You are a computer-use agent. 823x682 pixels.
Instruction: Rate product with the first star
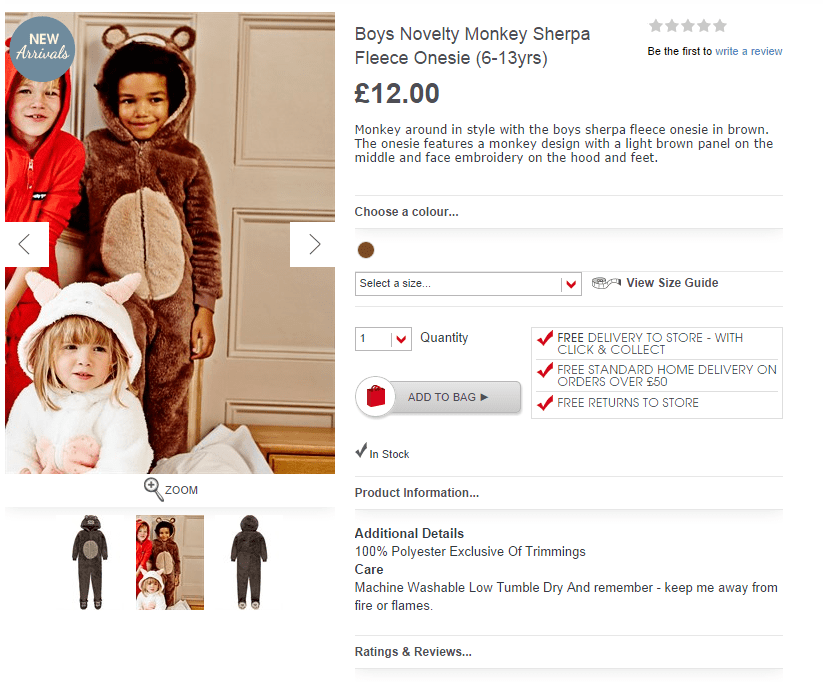click(x=656, y=26)
